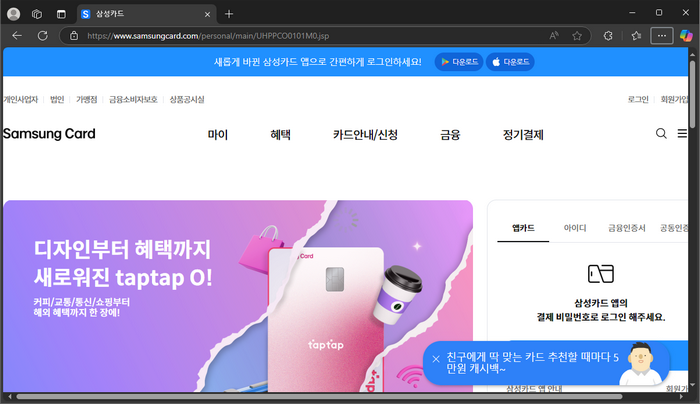The height and width of the screenshot is (404, 700).
Task: Expand the 카드안내/신청 navigation menu
Action: 365,134
